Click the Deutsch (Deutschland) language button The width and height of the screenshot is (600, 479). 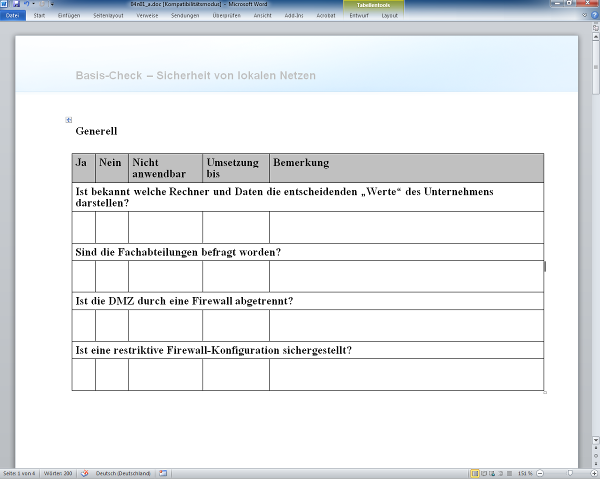point(115,473)
